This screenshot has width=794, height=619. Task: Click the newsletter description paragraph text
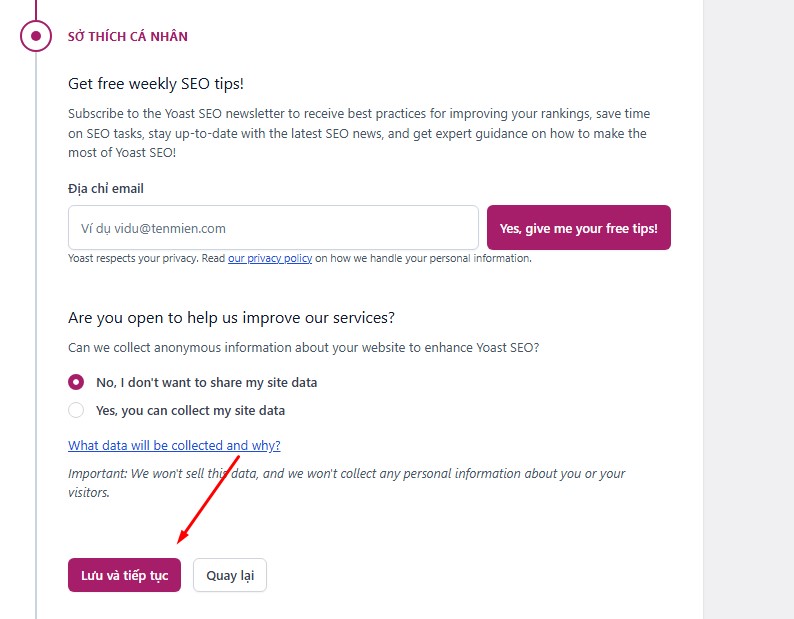click(x=358, y=133)
